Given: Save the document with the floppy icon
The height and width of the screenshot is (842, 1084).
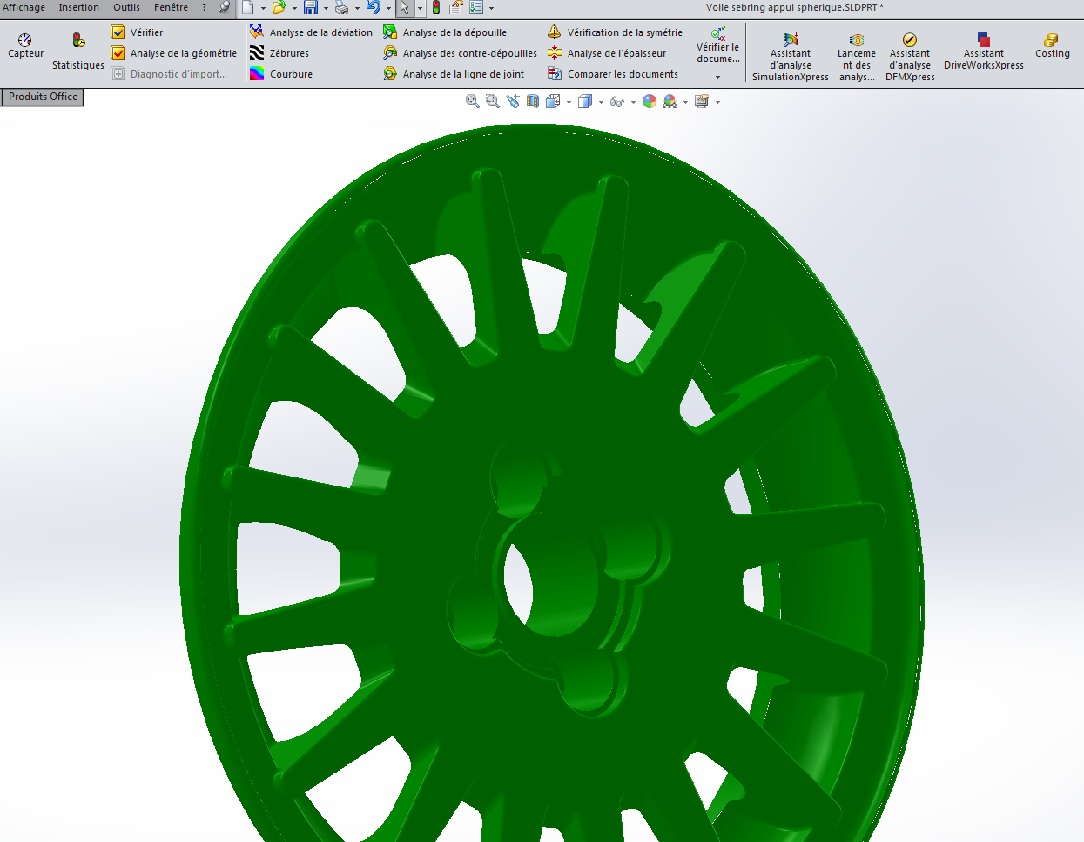Looking at the screenshot, I should tap(311, 8).
